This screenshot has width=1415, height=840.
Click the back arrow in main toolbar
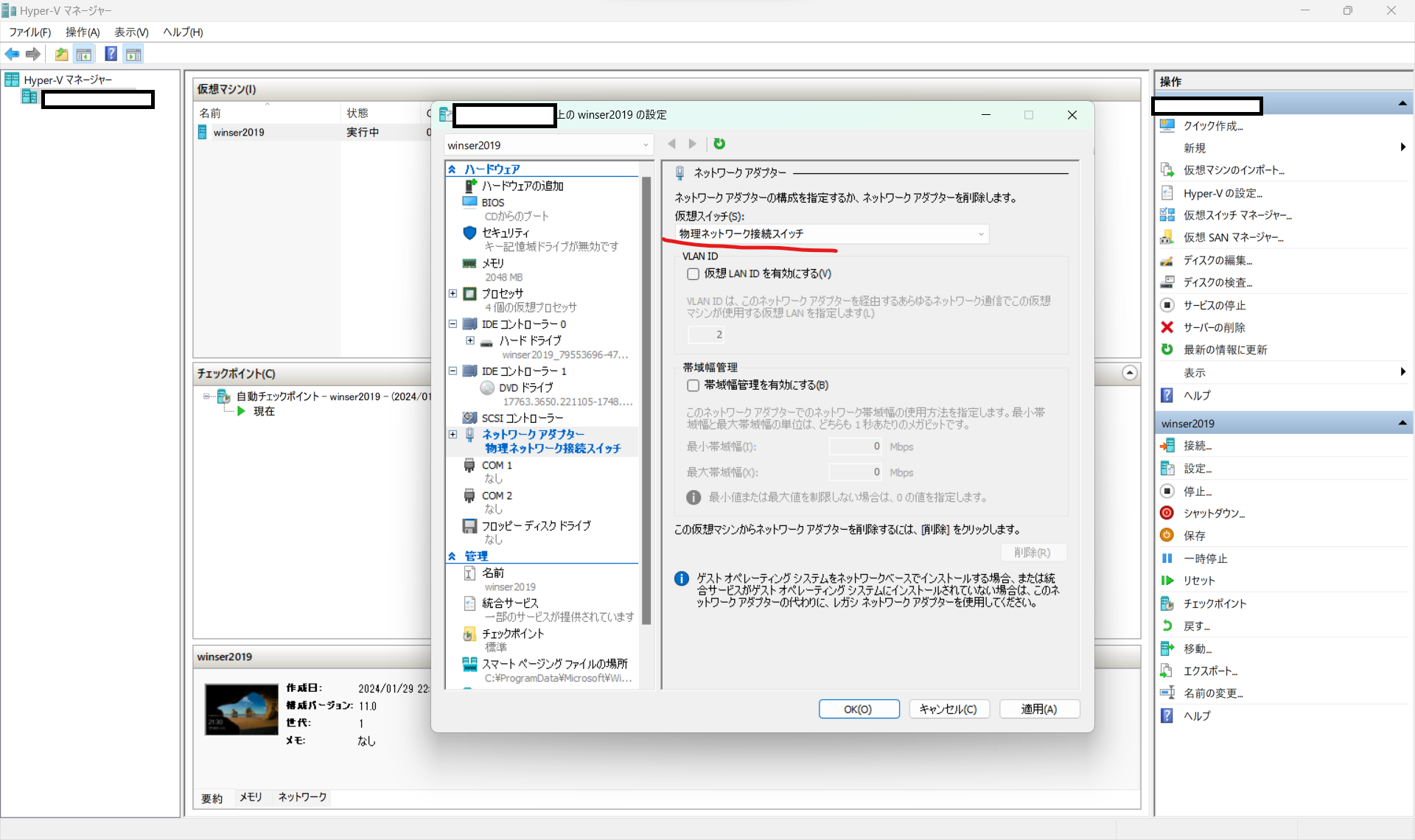tap(13, 54)
